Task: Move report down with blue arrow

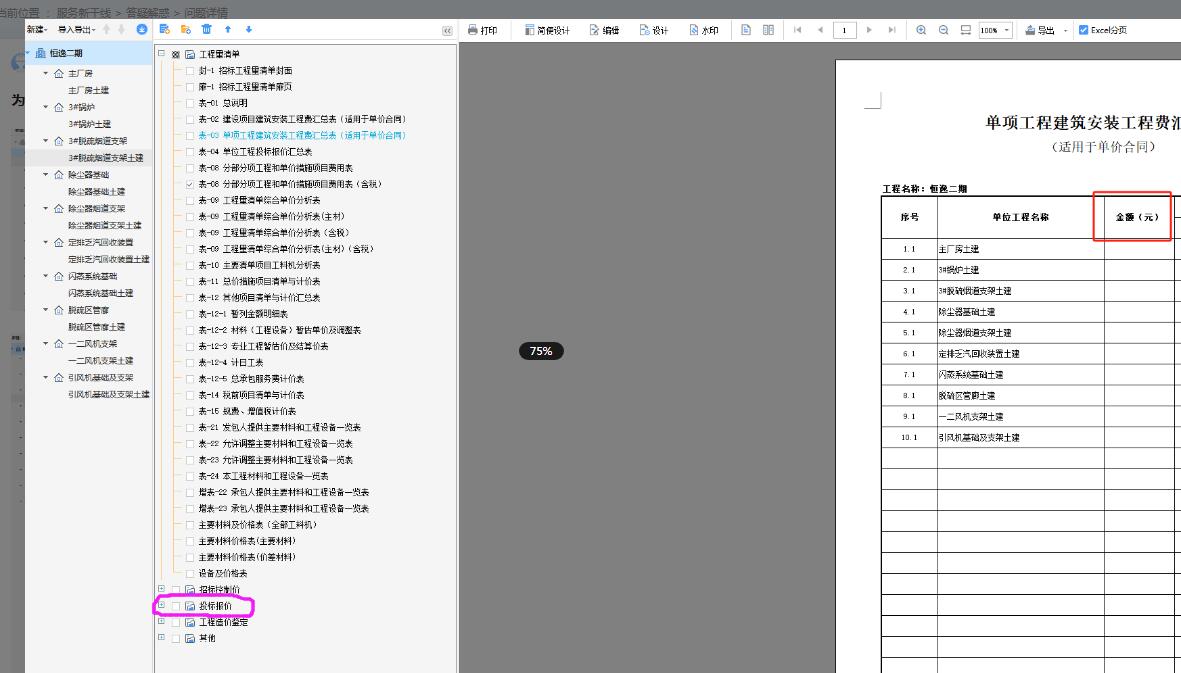Action: pos(249,29)
